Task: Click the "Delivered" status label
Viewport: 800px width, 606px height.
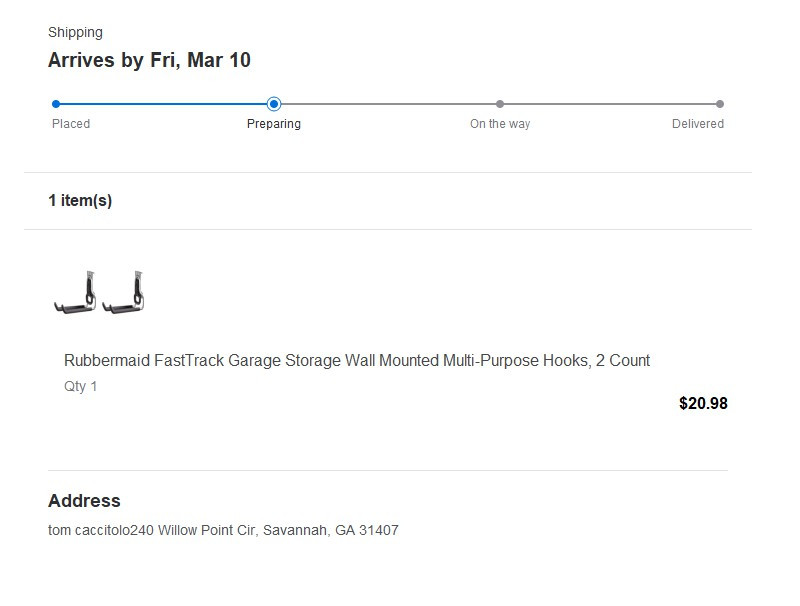Action: coord(698,124)
